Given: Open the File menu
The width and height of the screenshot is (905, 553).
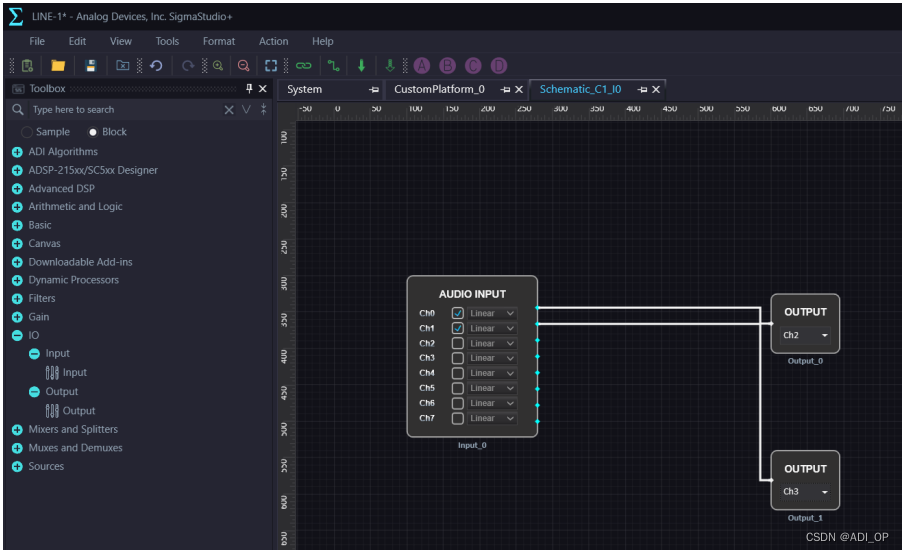Looking at the screenshot, I should [x=37, y=42].
